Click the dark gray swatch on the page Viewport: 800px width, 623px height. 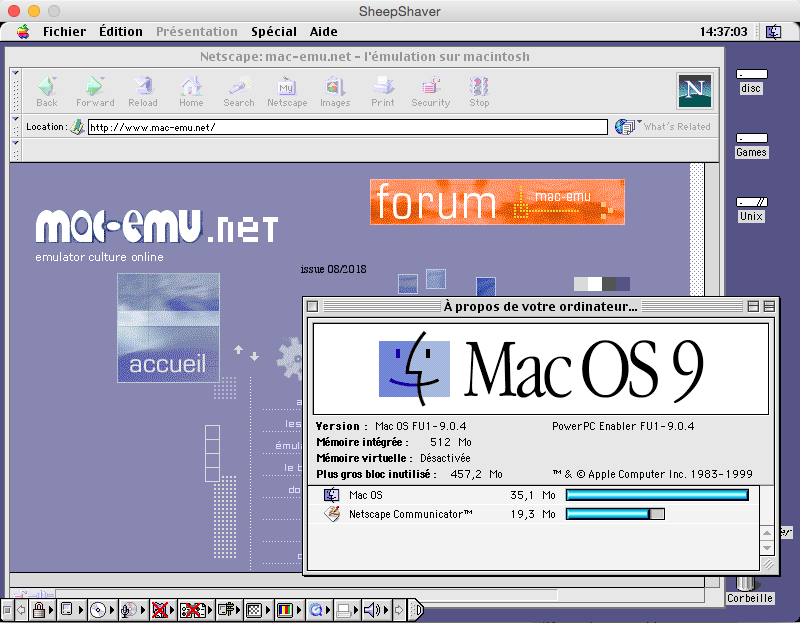609,284
